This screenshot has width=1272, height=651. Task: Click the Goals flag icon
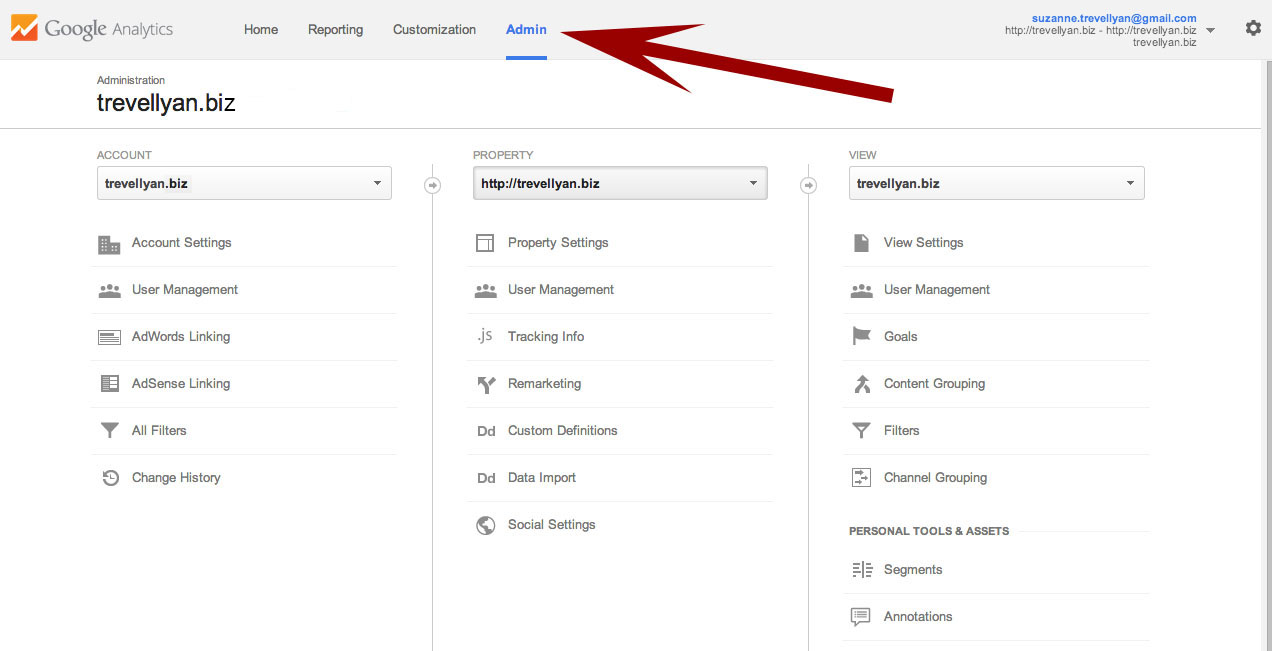861,337
